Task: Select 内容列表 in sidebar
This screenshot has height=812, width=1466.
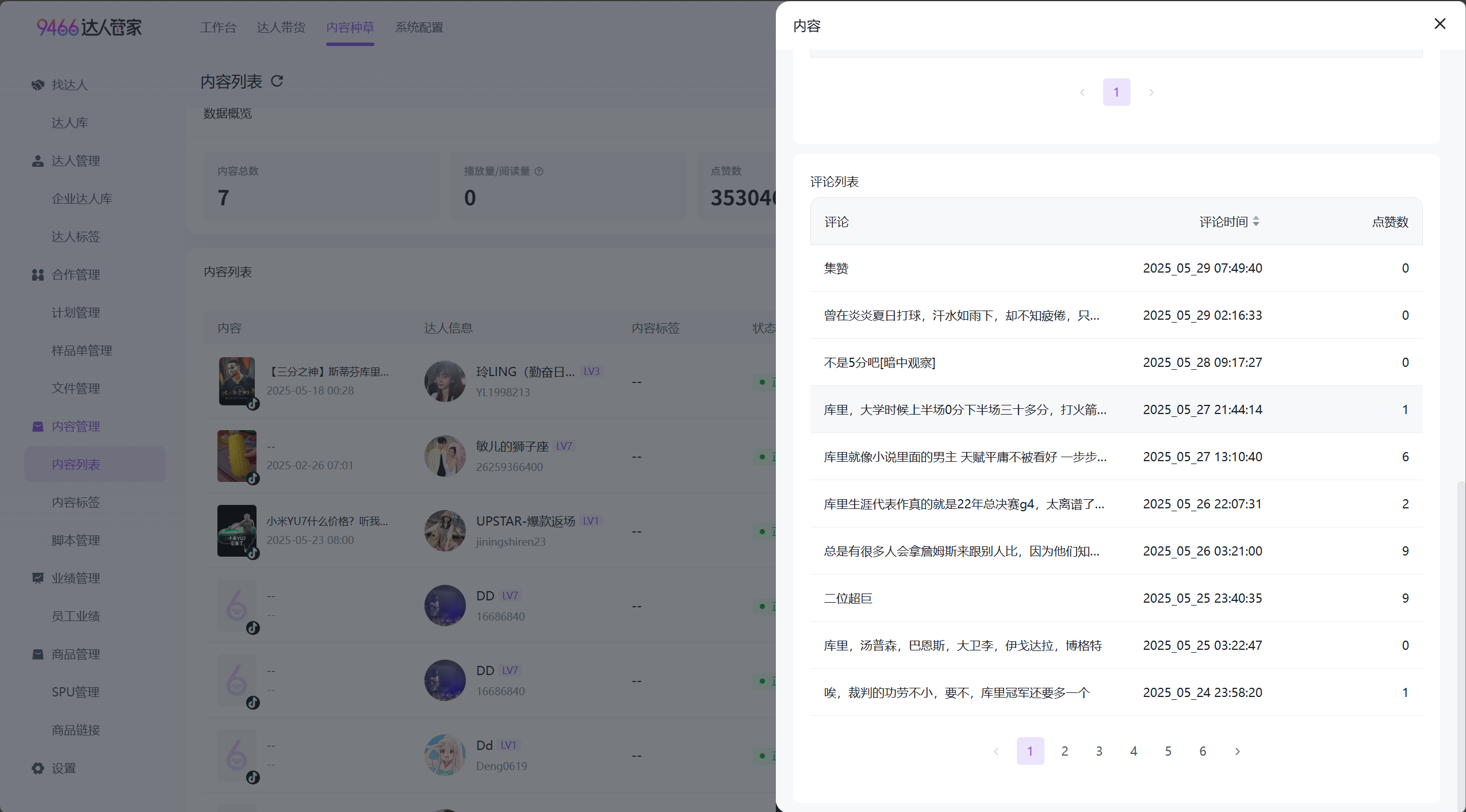Action: click(95, 465)
